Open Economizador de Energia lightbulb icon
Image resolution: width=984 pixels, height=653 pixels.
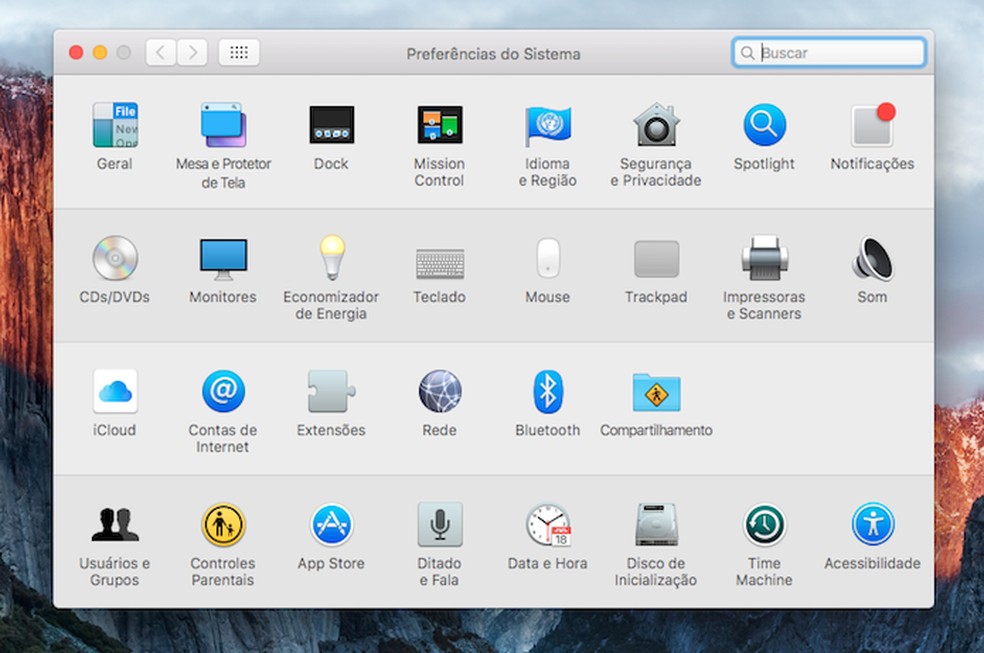click(x=331, y=259)
